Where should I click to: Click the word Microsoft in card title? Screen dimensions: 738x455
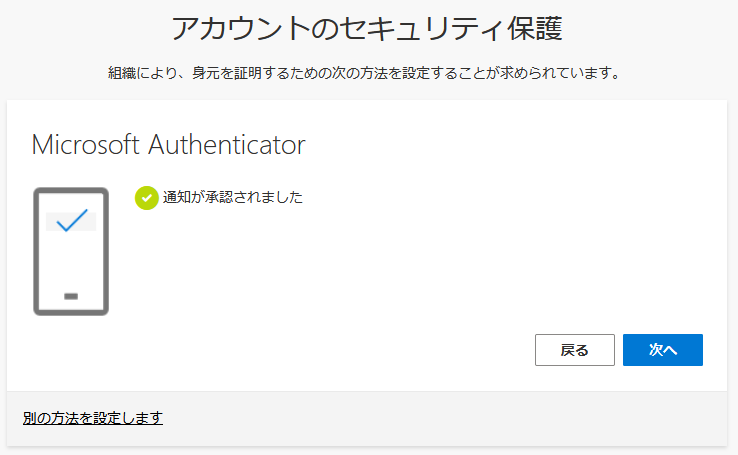click(x=86, y=144)
